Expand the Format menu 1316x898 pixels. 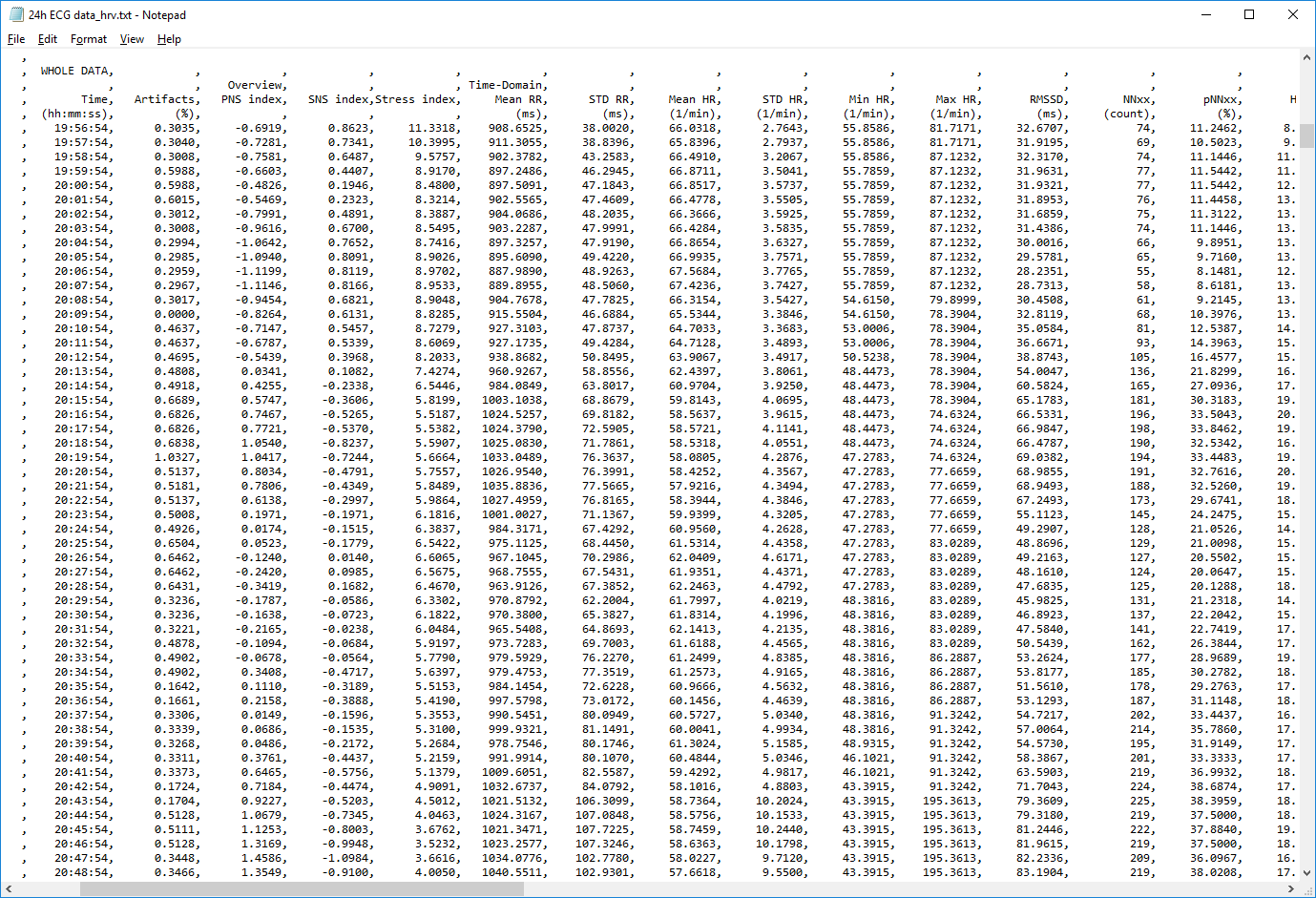tap(89, 39)
